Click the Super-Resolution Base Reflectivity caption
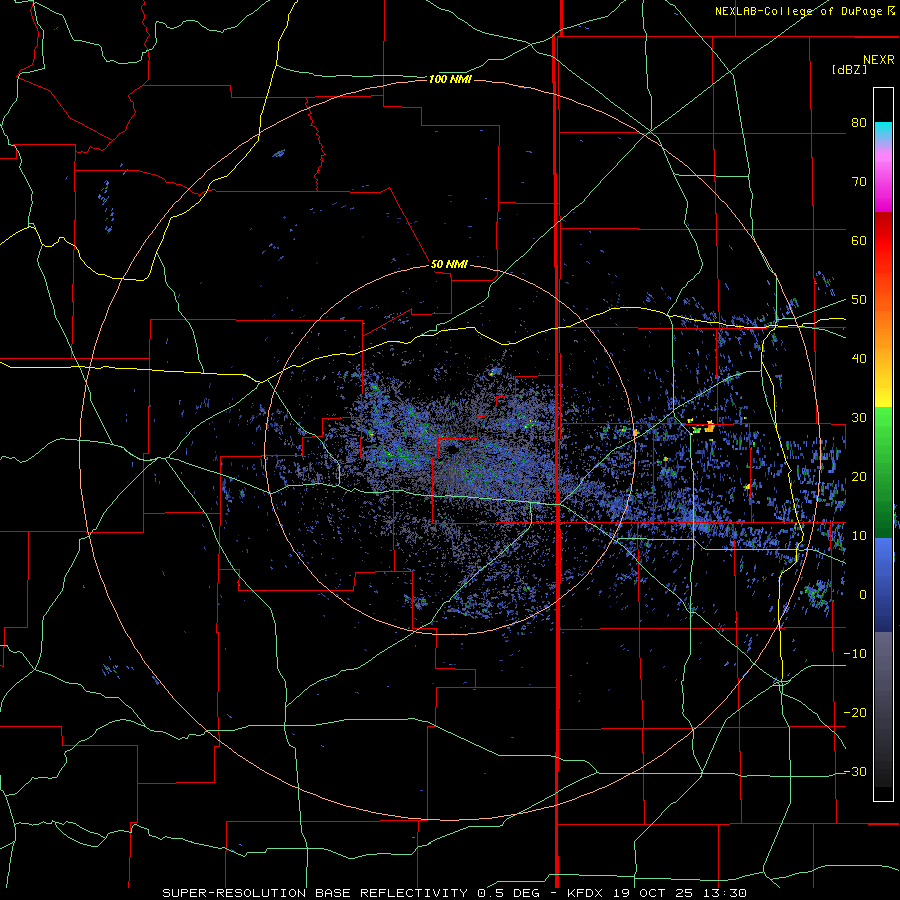Viewport: 900px width, 900px height. [x=454, y=893]
